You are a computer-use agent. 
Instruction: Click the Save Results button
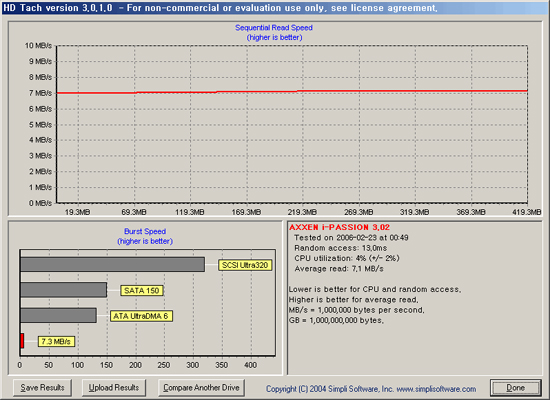pyautogui.click(x=42, y=388)
